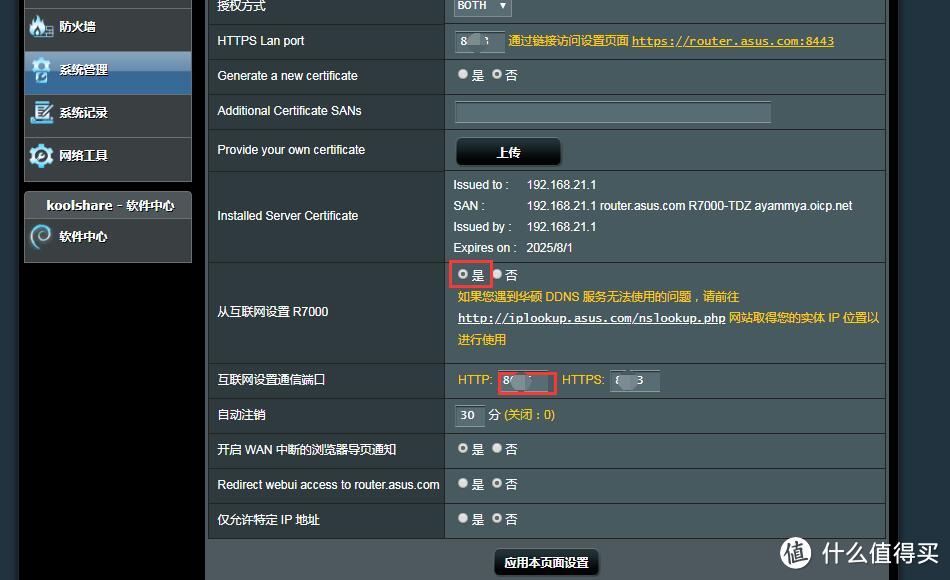The image size is (950, 580).
Task: Select 否 for Generate a new certificate
Action: coord(497,74)
